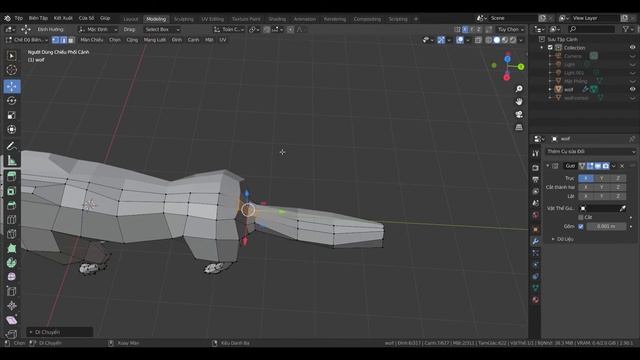Switch to the Shading workspace tab

click(x=277, y=19)
